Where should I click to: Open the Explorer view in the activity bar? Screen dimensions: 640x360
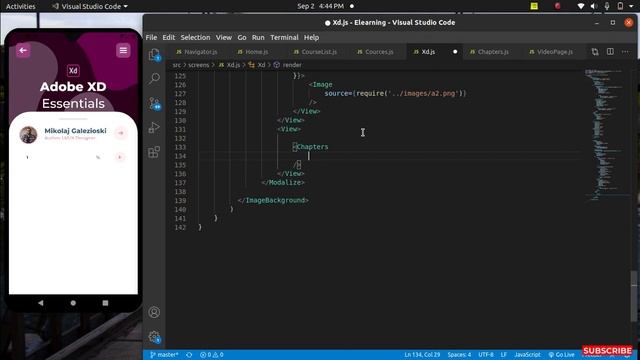point(154,54)
